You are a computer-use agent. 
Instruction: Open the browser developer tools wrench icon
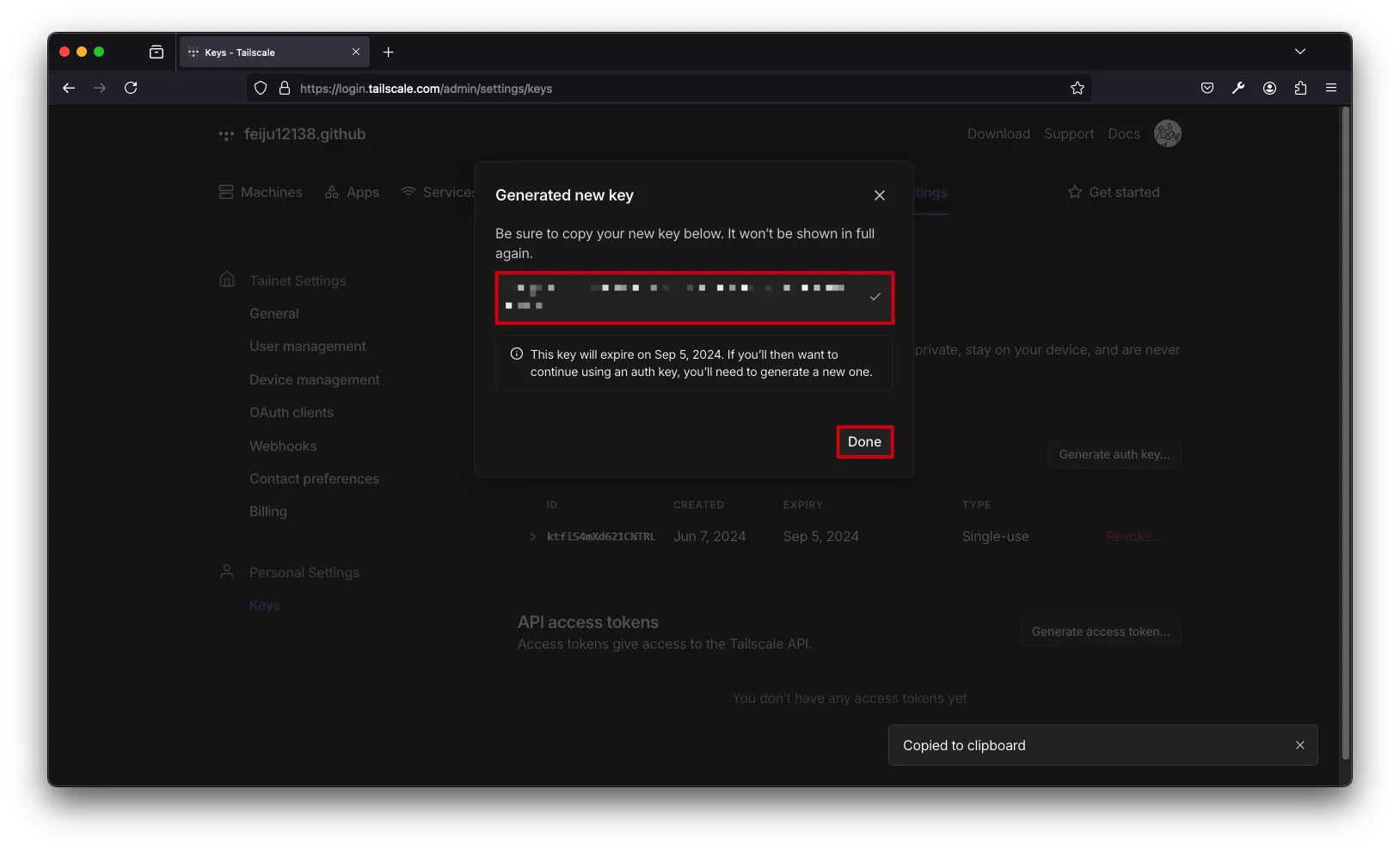coord(1238,88)
